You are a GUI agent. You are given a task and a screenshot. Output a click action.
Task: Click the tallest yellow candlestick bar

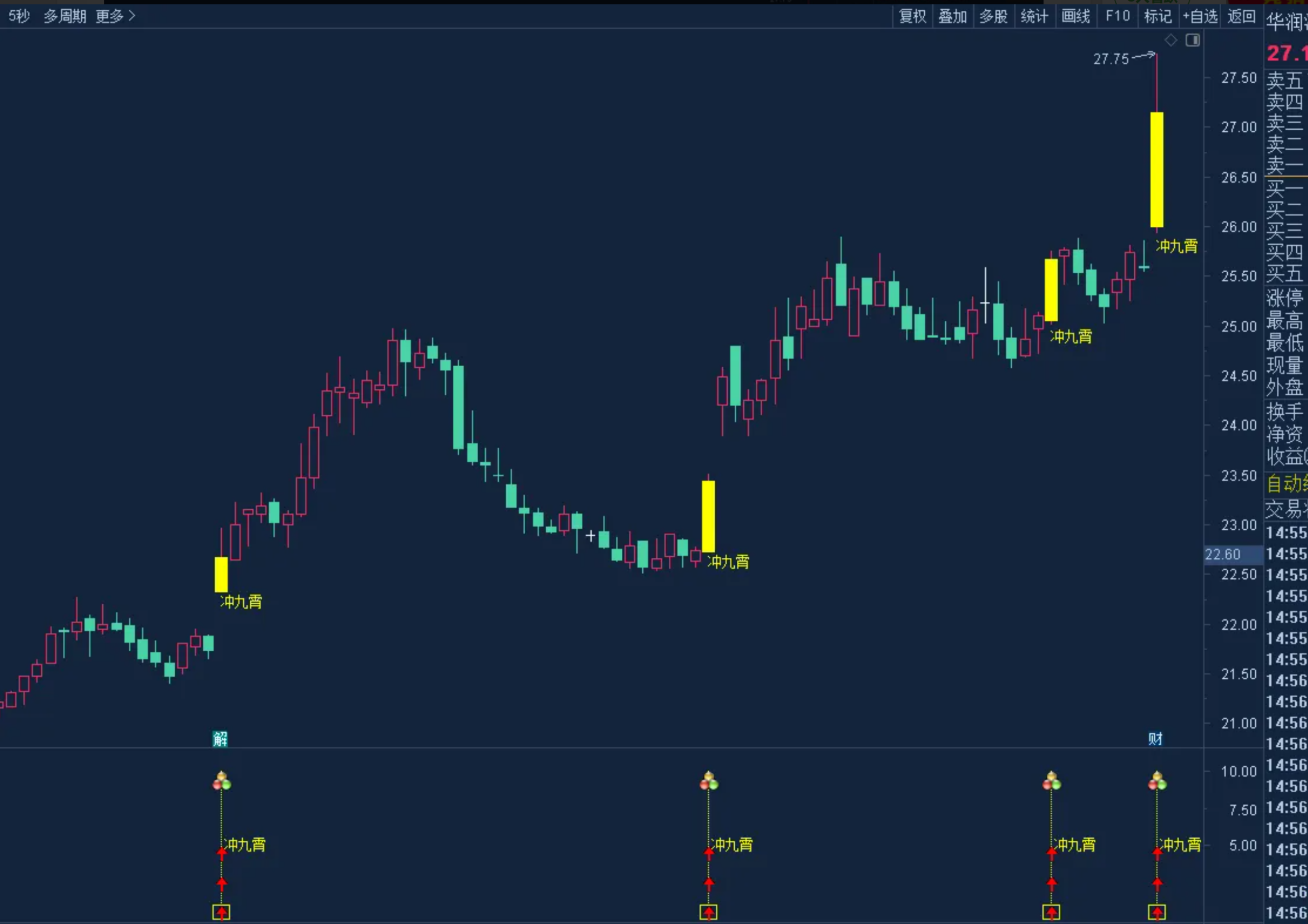tap(1156, 170)
